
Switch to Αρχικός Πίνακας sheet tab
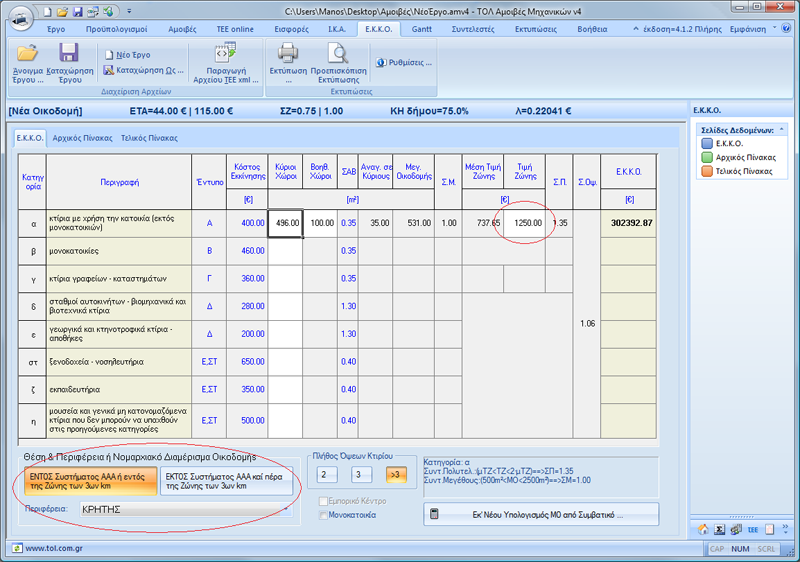point(83,138)
